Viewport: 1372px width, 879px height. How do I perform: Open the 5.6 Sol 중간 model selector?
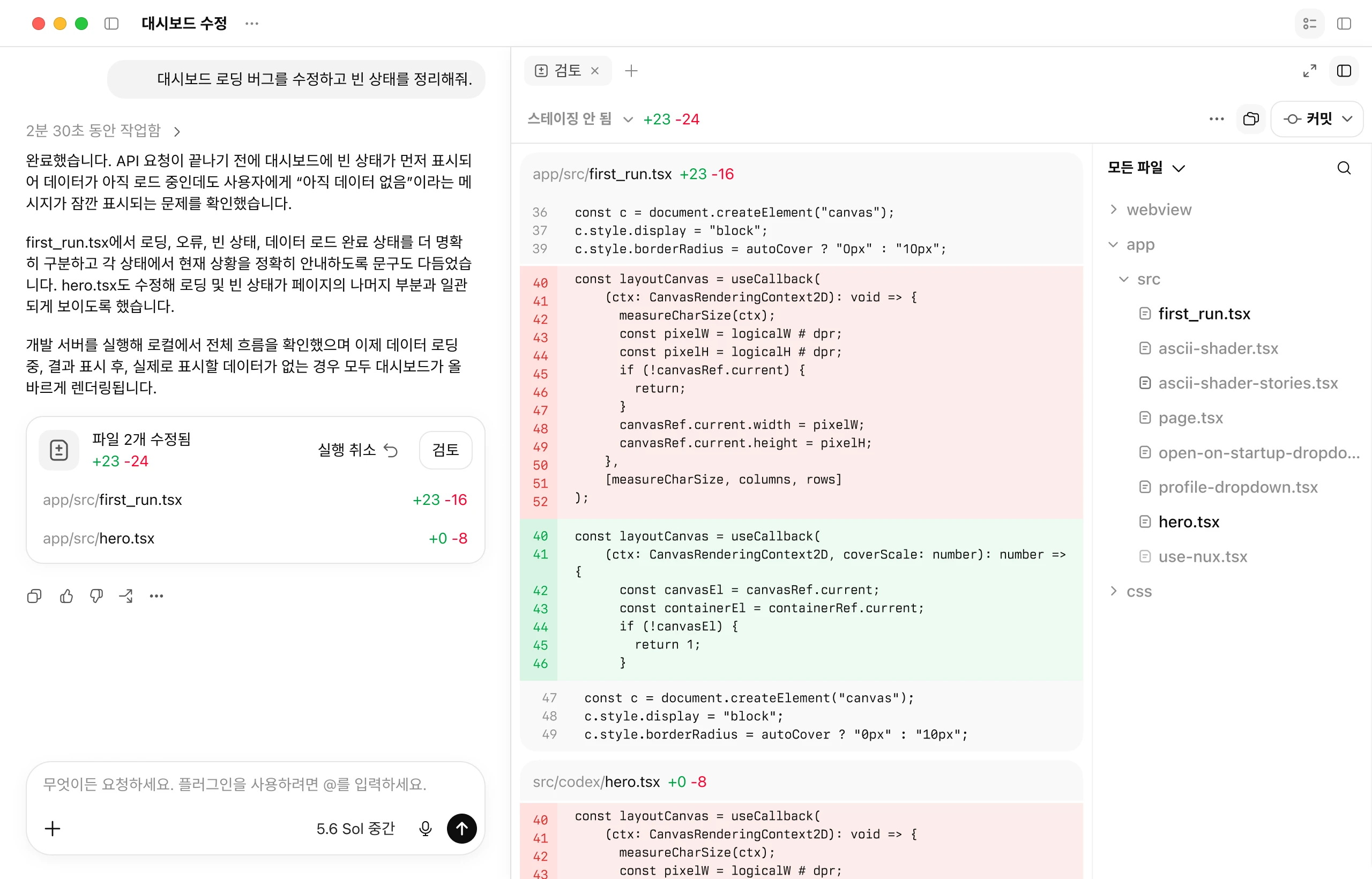[x=355, y=828]
